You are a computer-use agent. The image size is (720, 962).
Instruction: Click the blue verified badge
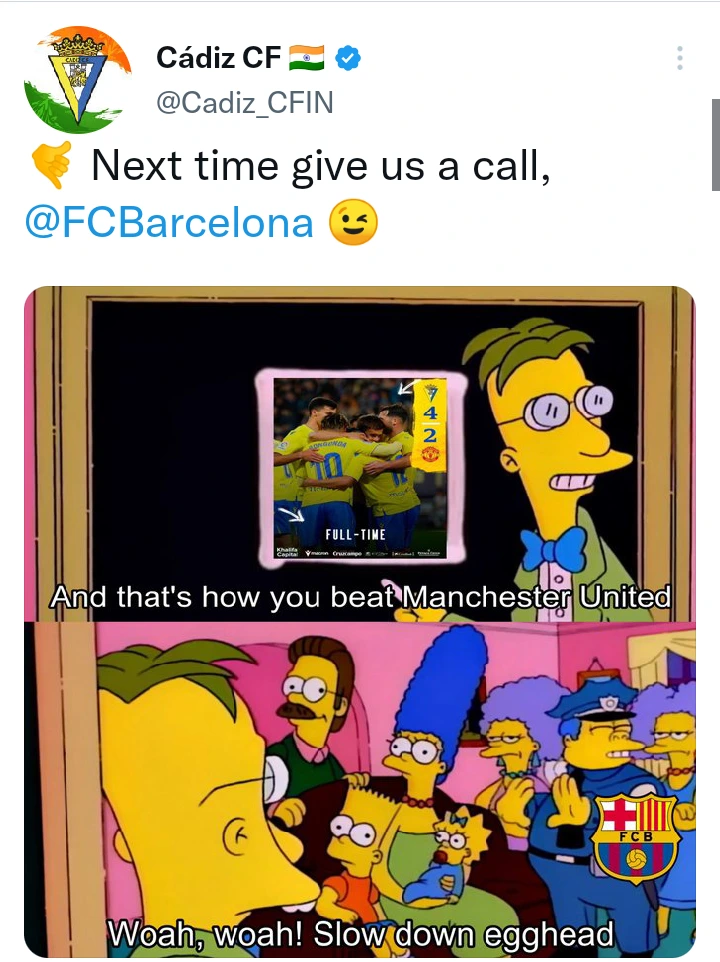[x=348, y=58]
